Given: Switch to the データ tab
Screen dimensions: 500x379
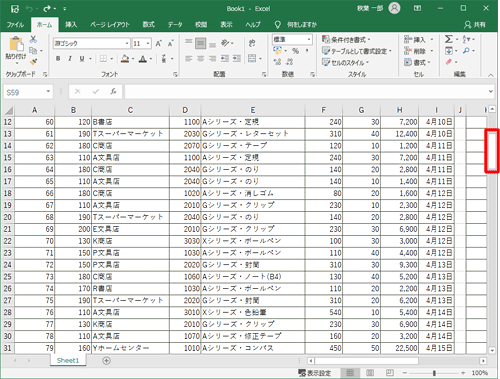Looking at the screenshot, I should (x=175, y=25).
